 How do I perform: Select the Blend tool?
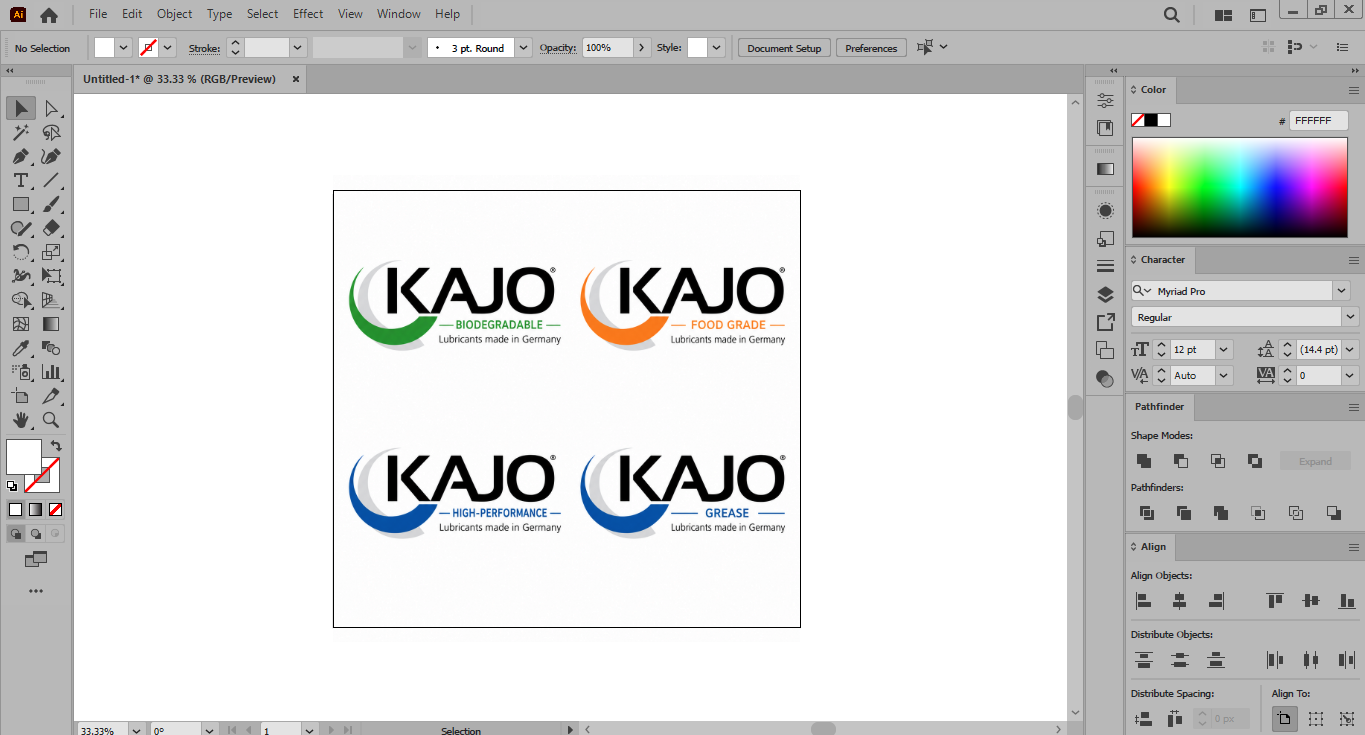[x=51, y=348]
